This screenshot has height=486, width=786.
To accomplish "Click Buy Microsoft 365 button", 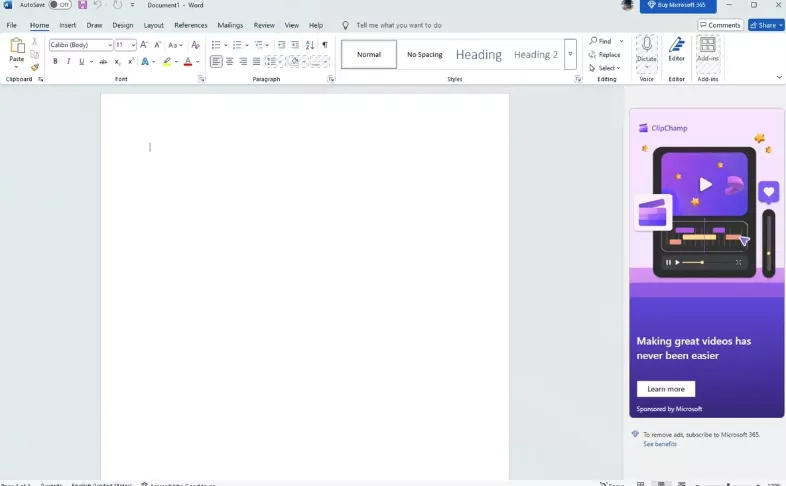I will 678,6.
